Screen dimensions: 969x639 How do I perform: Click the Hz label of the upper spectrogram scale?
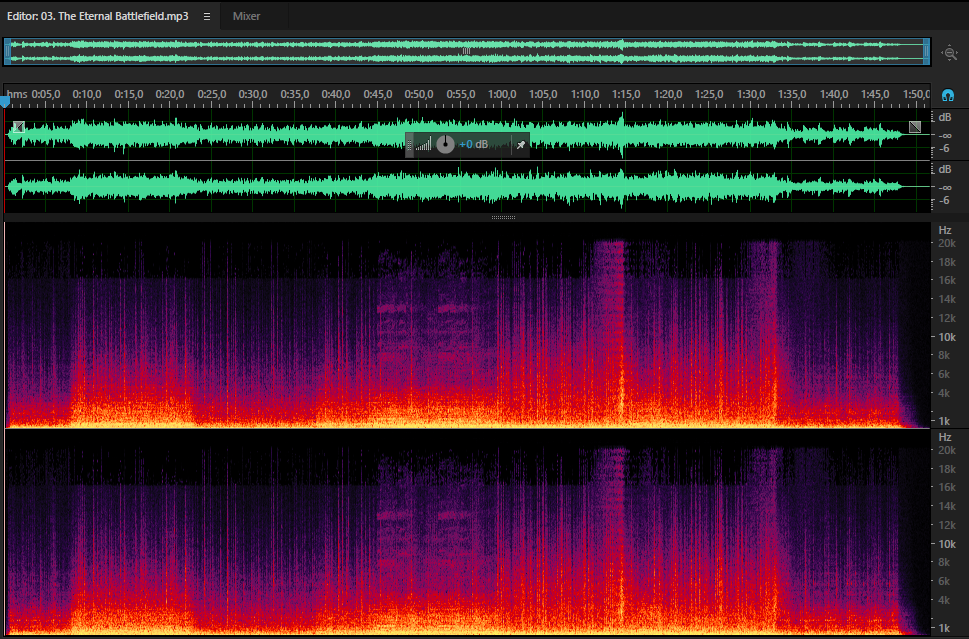(x=945, y=230)
